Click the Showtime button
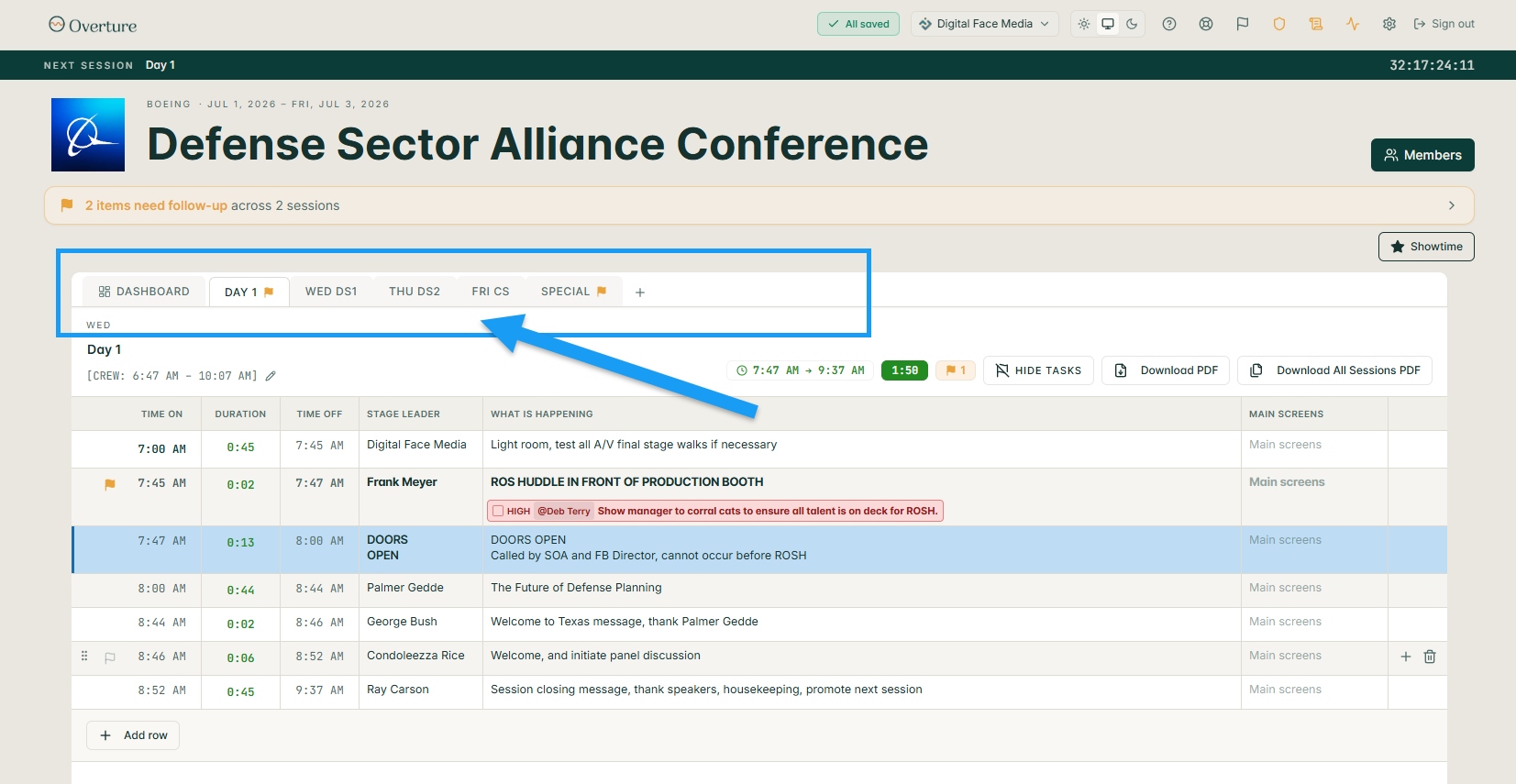This screenshot has height=784, width=1516. (1426, 247)
